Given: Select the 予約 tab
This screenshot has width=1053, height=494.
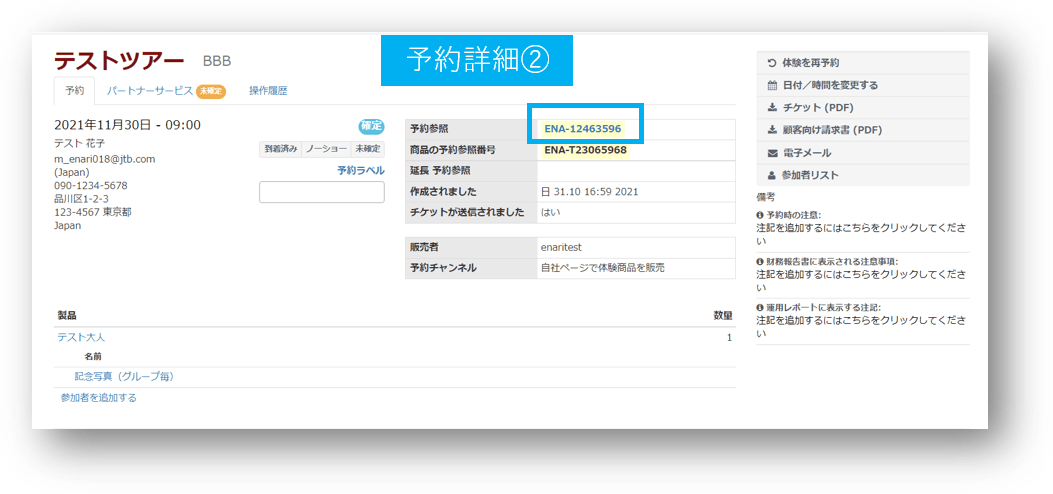Looking at the screenshot, I should pos(75,91).
